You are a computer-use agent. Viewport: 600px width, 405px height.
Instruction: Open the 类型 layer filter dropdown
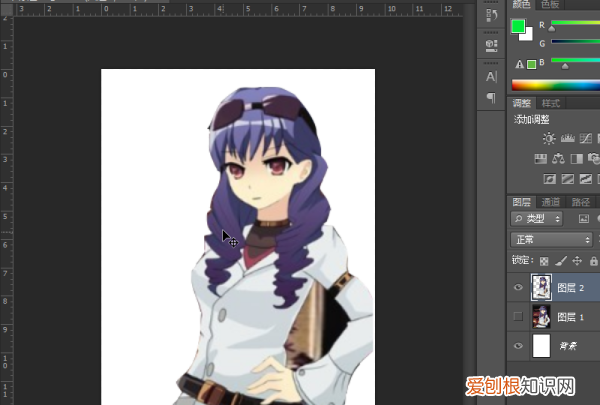[537, 218]
